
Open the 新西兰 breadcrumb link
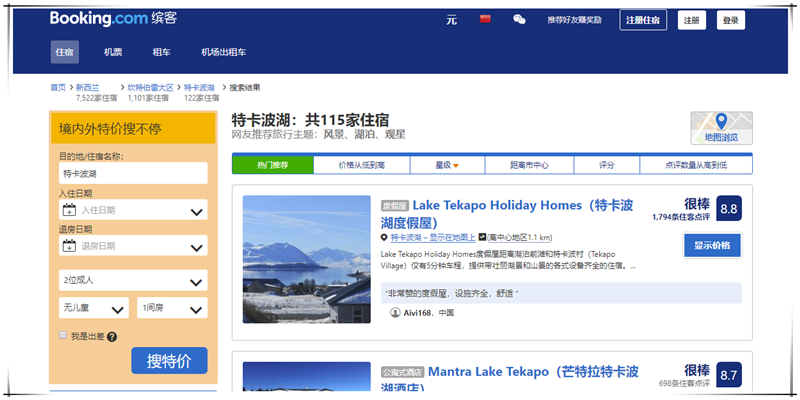click(x=87, y=88)
